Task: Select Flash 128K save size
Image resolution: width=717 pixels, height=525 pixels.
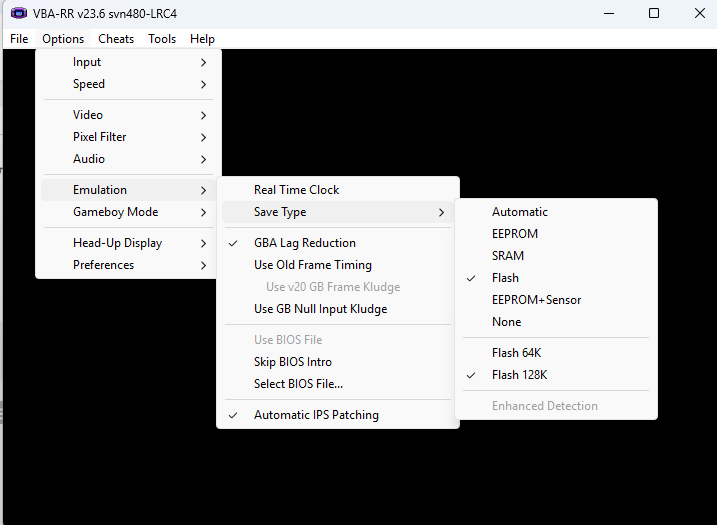Action: tap(519, 375)
